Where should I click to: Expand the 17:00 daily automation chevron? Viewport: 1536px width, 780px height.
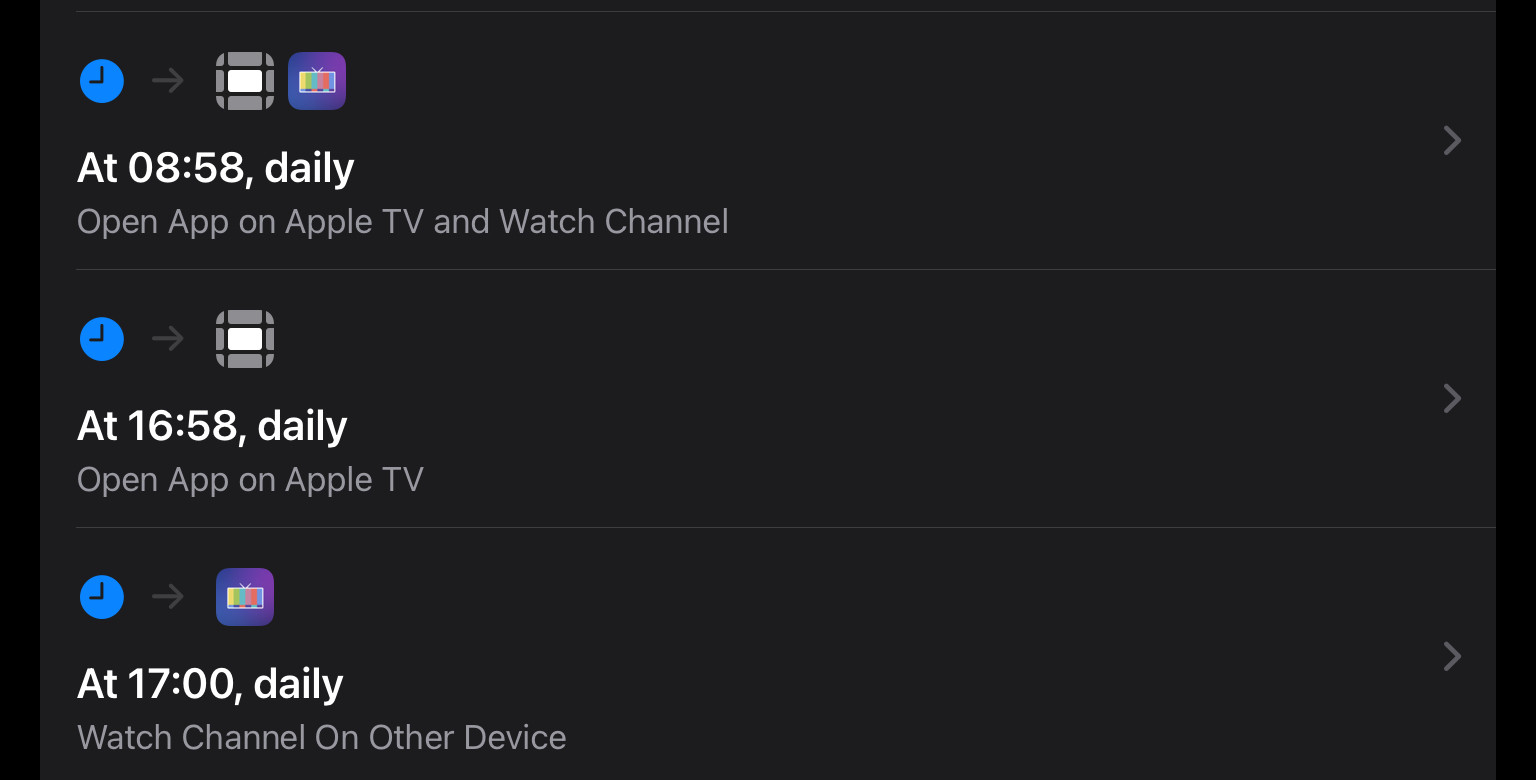click(1453, 657)
